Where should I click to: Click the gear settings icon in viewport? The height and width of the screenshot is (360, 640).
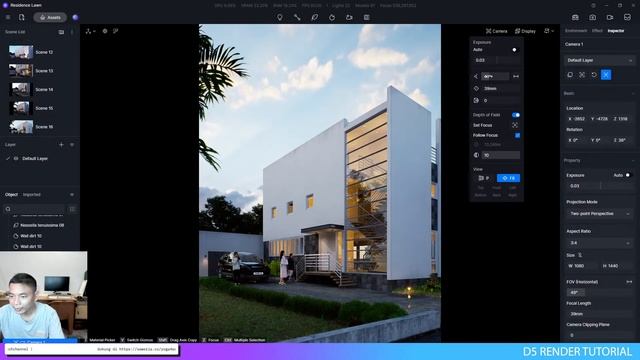[105, 31]
